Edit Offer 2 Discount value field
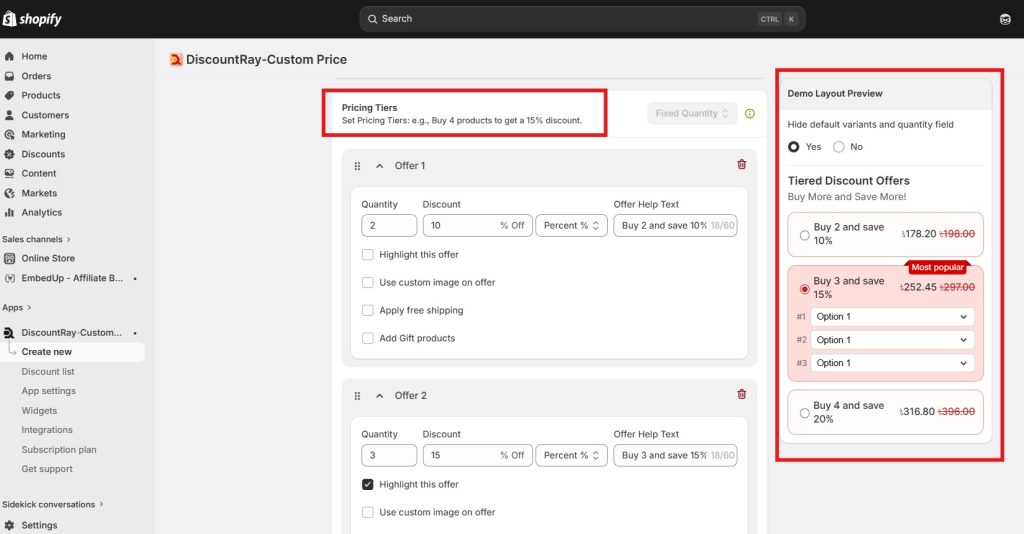The width and height of the screenshot is (1024, 534). (x=478, y=456)
